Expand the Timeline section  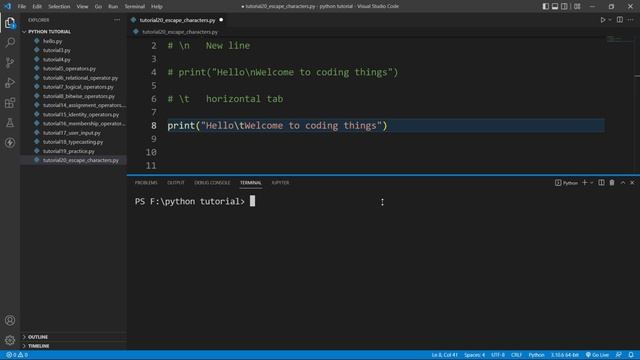[x=39, y=346]
